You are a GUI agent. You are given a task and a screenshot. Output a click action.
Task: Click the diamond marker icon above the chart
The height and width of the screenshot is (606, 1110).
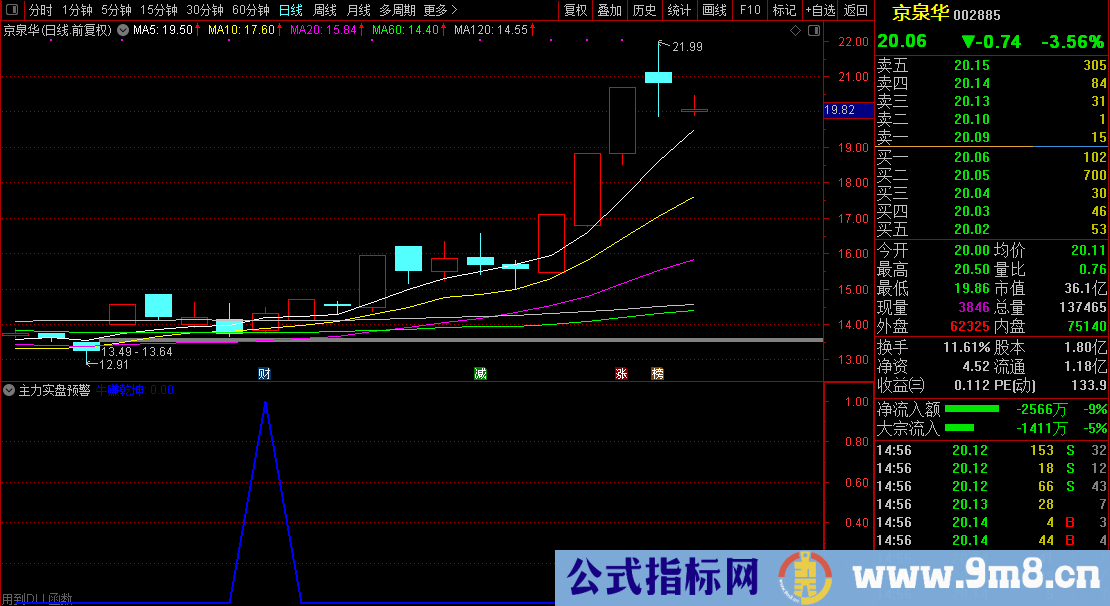[796, 30]
